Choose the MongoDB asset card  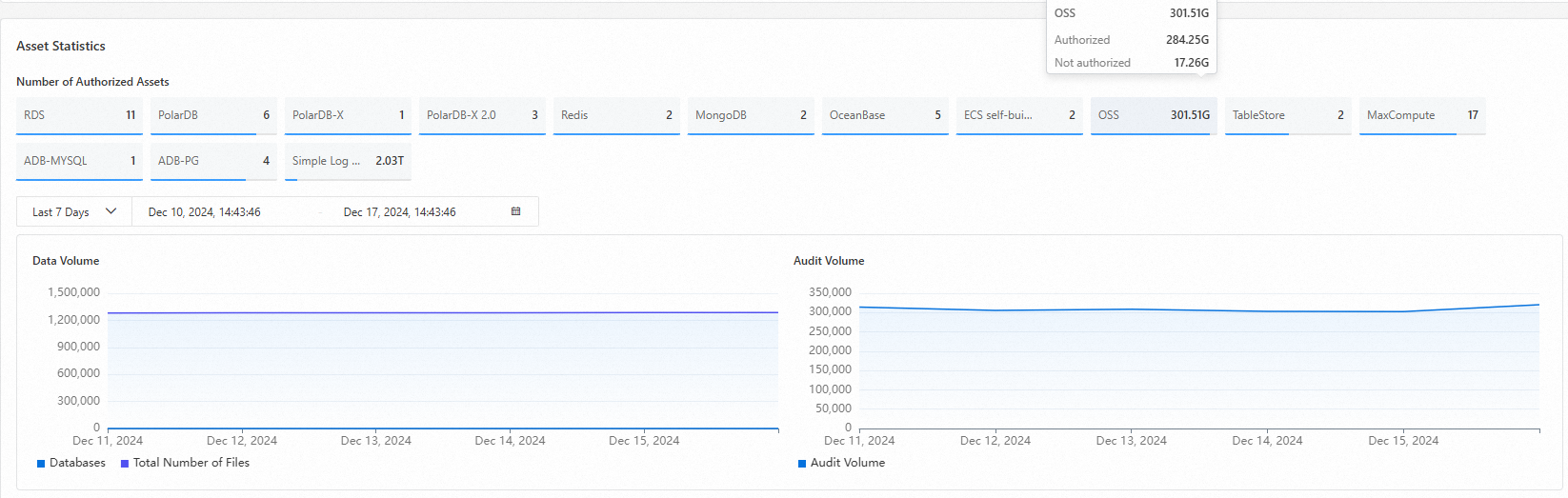tap(751, 115)
